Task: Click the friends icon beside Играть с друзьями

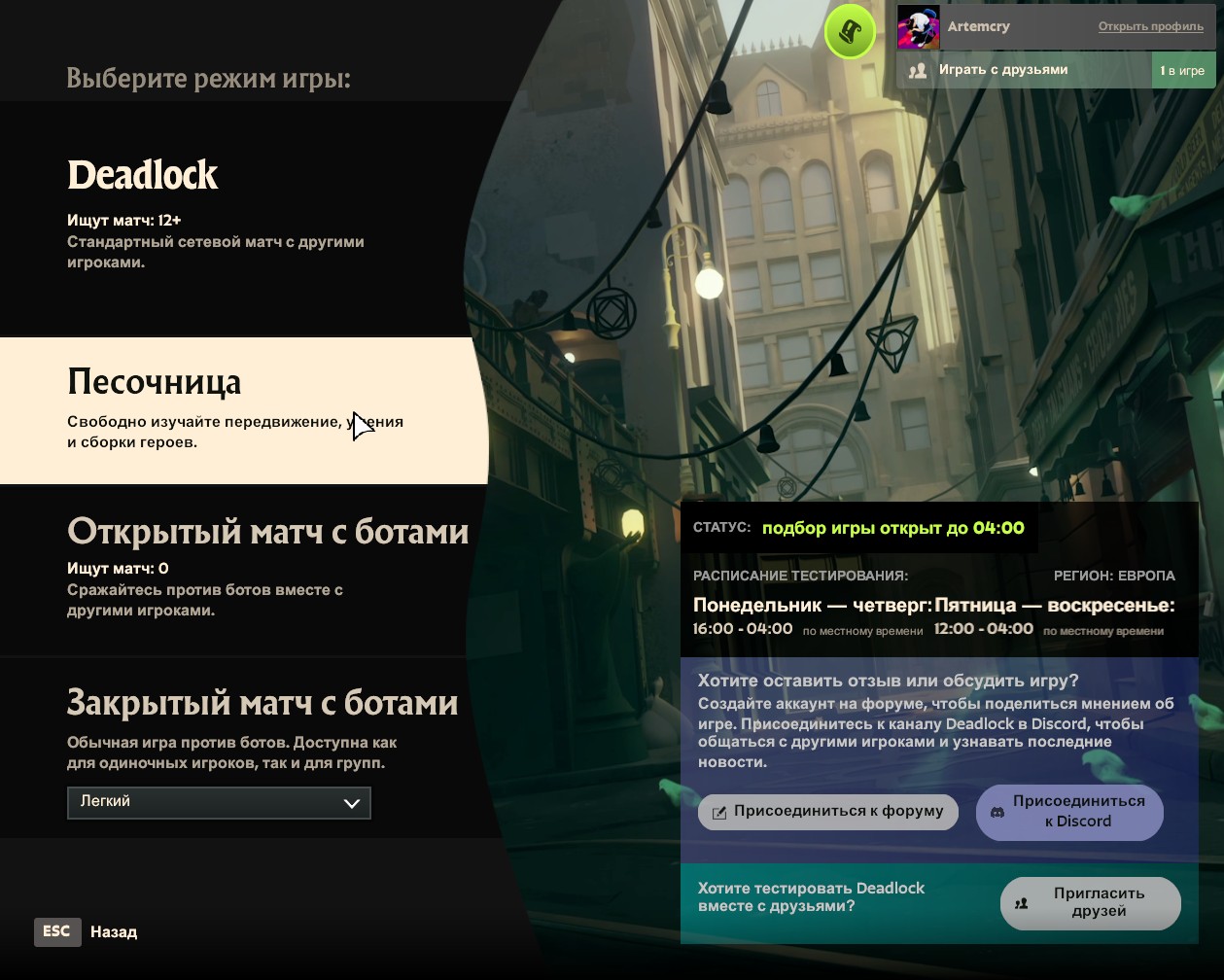Action: point(917,71)
